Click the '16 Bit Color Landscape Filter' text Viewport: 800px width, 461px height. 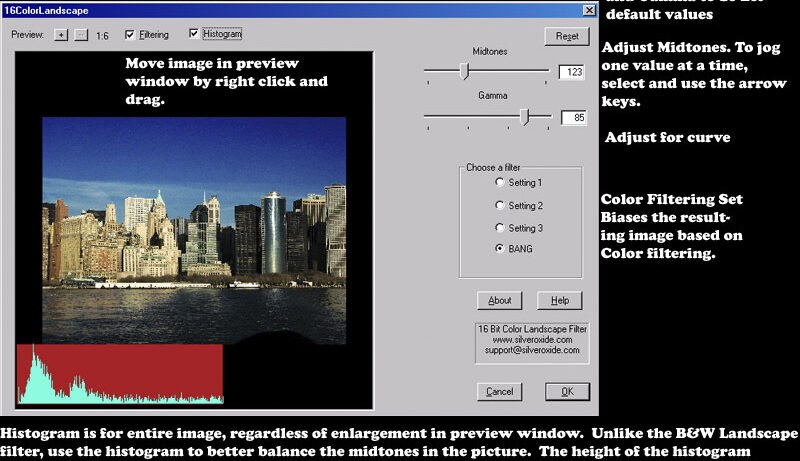(x=532, y=329)
